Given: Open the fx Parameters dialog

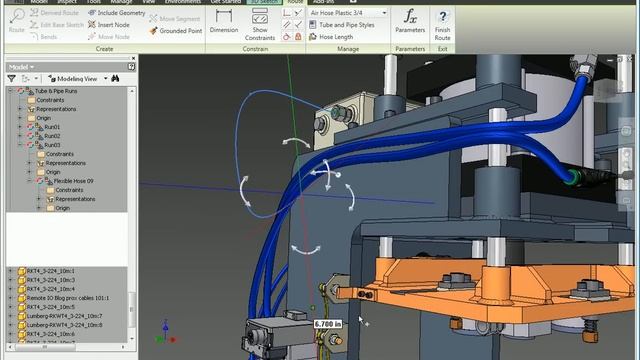Looking at the screenshot, I should coord(410,21).
